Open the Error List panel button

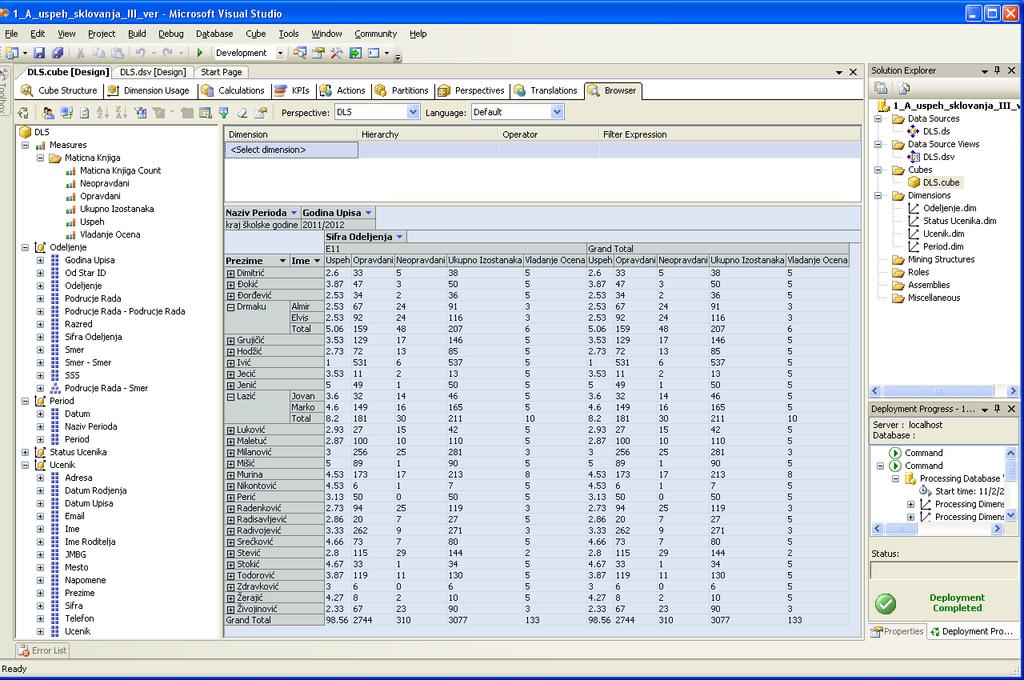pos(43,651)
